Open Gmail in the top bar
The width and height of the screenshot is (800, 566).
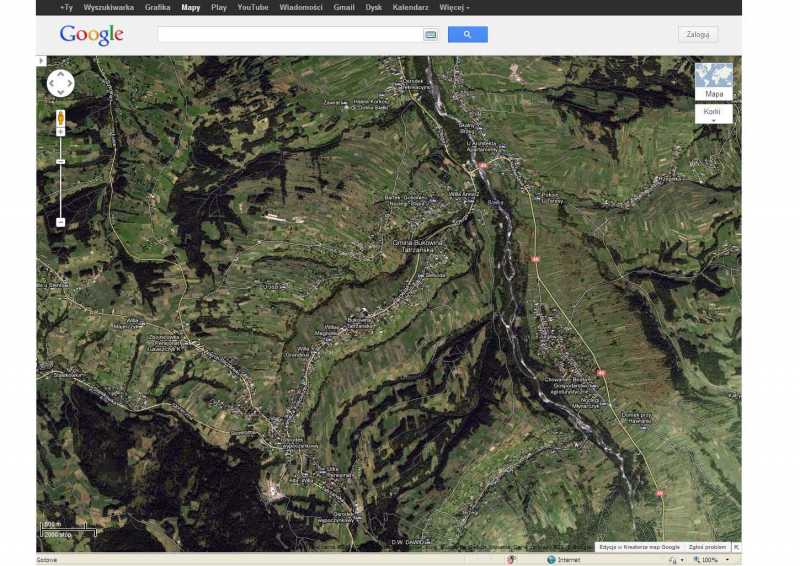(344, 7)
